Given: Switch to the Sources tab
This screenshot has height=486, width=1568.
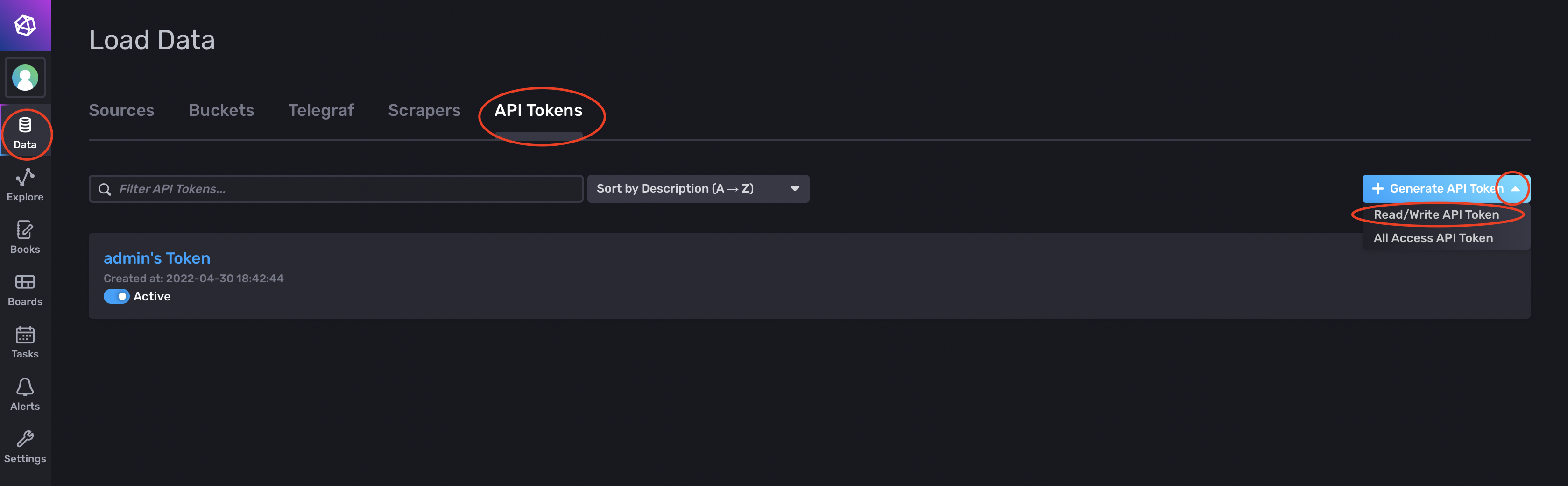Looking at the screenshot, I should [x=122, y=110].
